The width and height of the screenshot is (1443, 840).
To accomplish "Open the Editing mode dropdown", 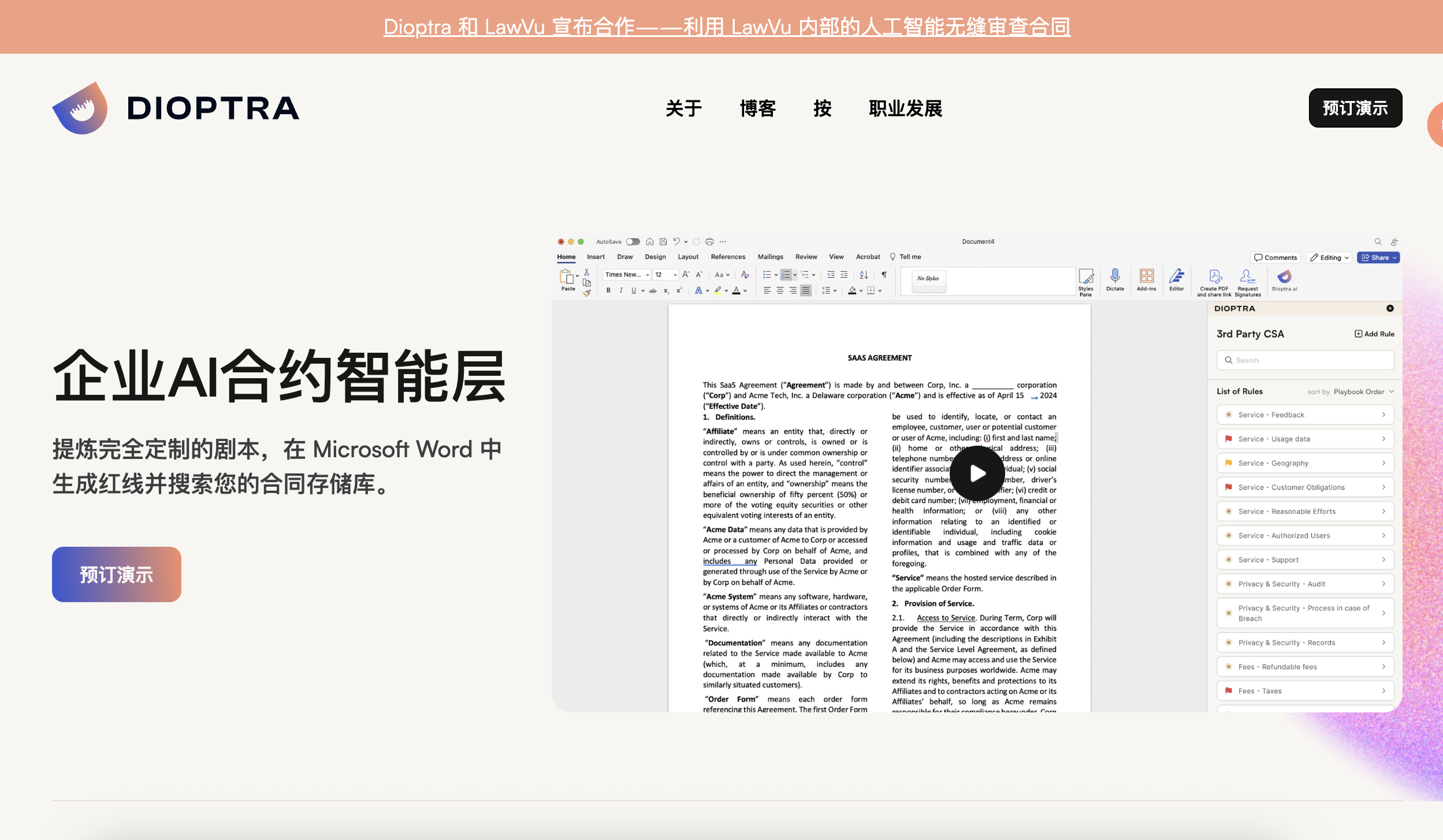I will [1330, 257].
